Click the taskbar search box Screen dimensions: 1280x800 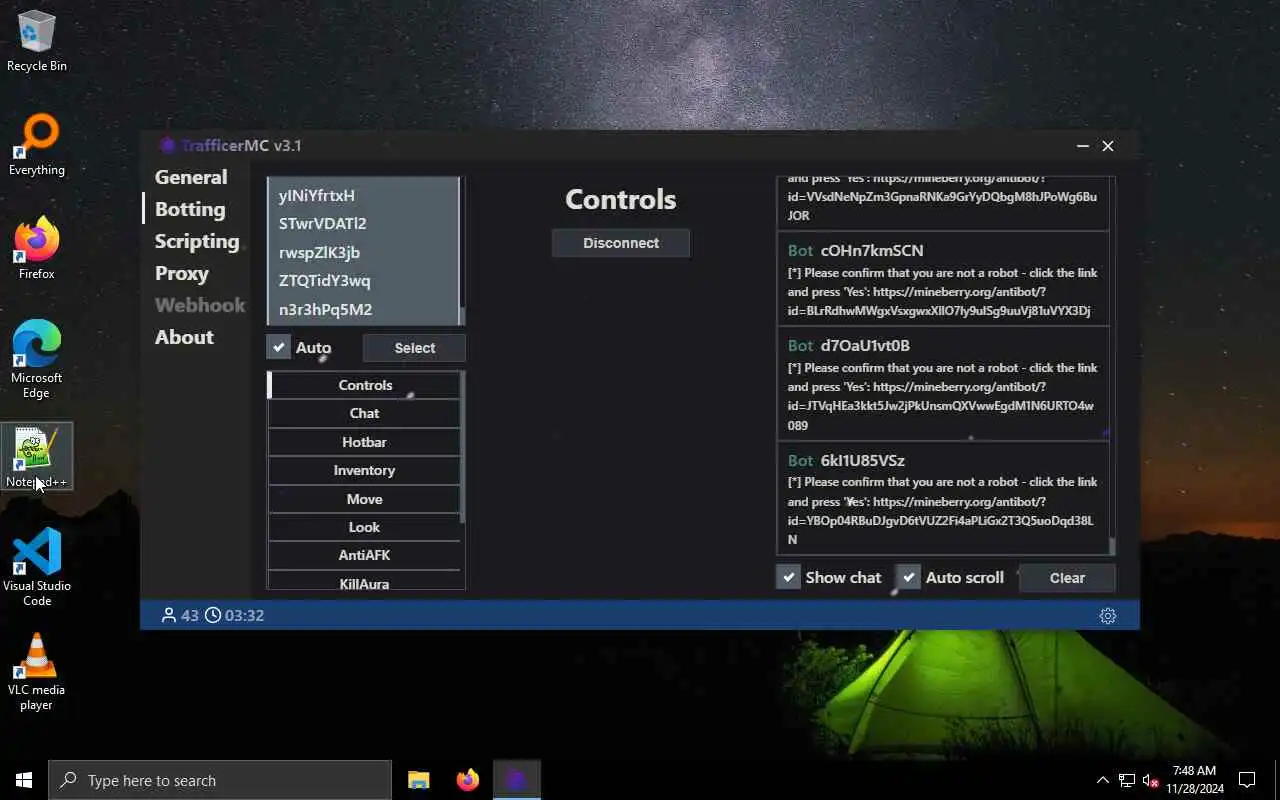(x=220, y=780)
